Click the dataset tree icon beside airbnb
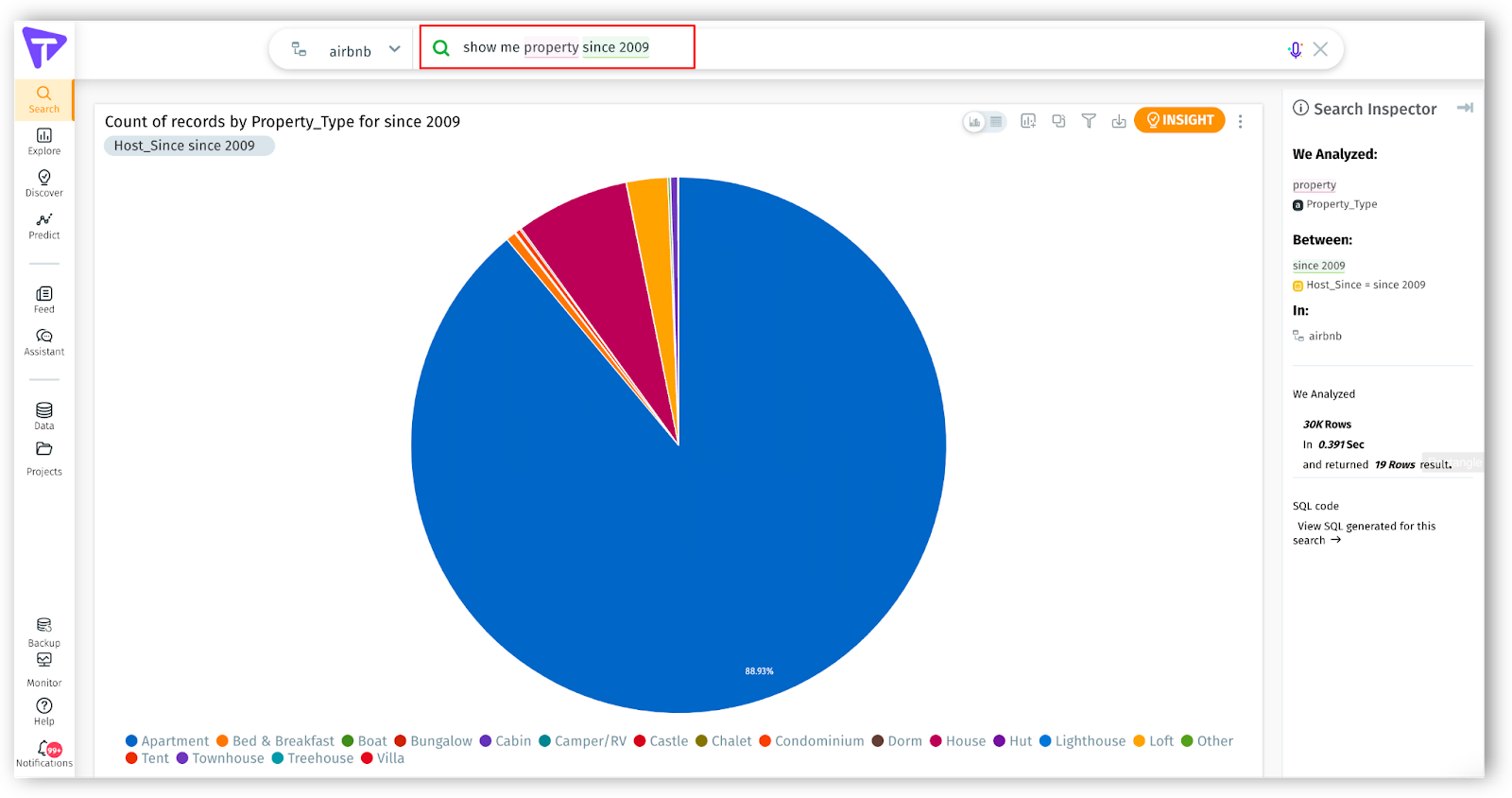 [x=299, y=49]
